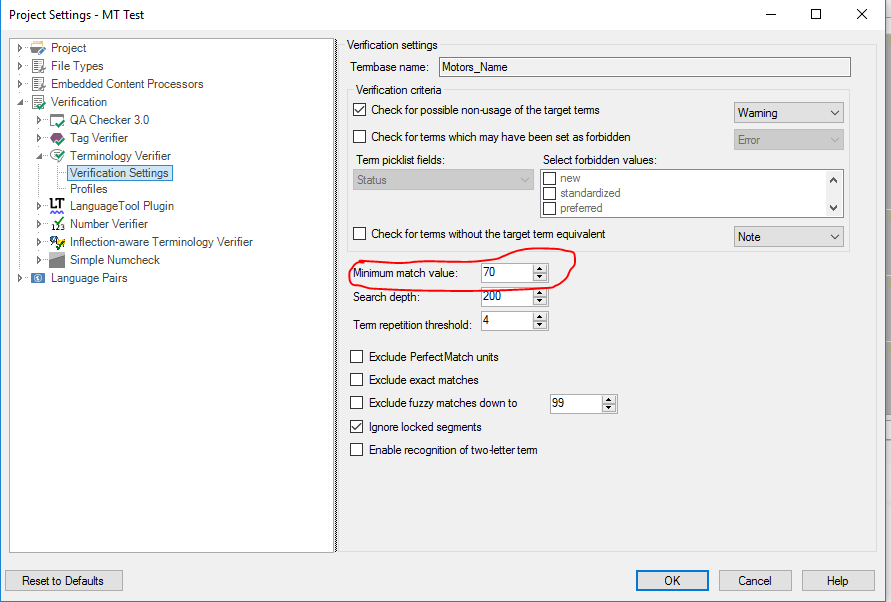Uncheck possible non-usage of target terms
This screenshot has width=891, height=602.
click(x=359, y=110)
